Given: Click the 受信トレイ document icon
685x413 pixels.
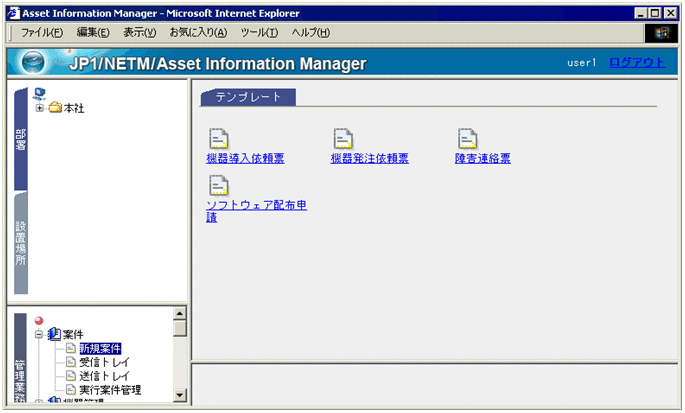Looking at the screenshot, I should 71,362.
